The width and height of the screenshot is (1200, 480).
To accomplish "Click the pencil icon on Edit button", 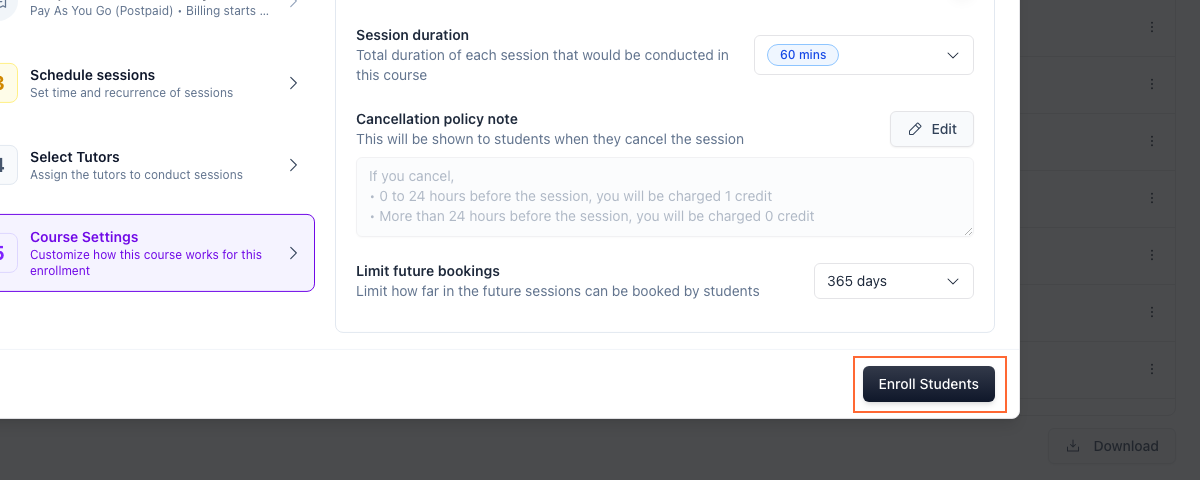I will 915,129.
